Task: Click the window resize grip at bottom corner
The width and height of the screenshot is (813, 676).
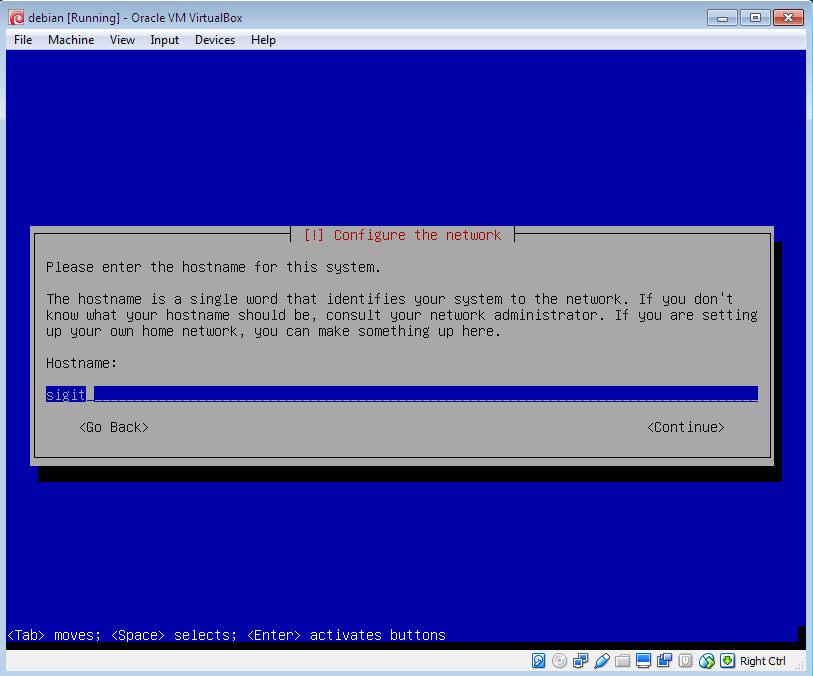Action: pos(801,665)
